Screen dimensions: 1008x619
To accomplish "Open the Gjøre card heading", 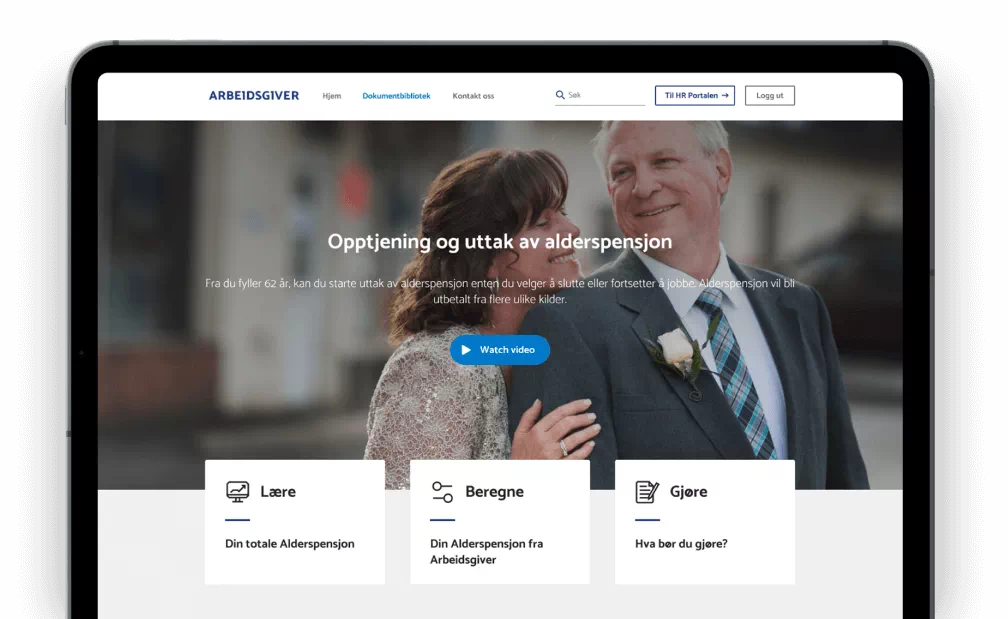I will click(x=688, y=492).
